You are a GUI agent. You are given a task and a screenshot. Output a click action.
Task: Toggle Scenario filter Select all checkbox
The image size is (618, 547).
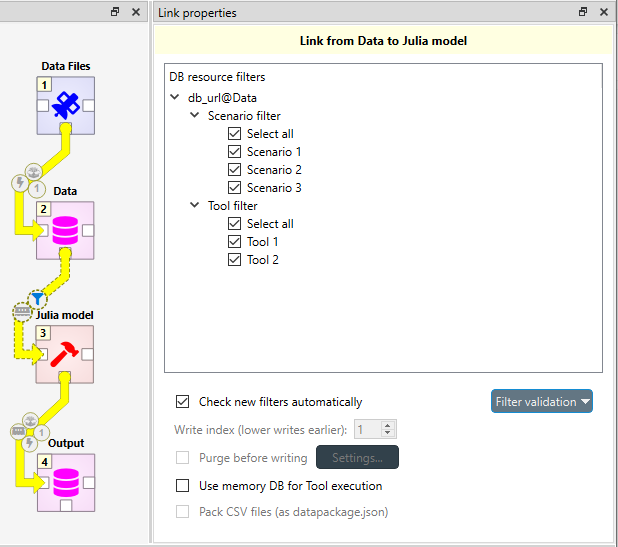pos(235,134)
